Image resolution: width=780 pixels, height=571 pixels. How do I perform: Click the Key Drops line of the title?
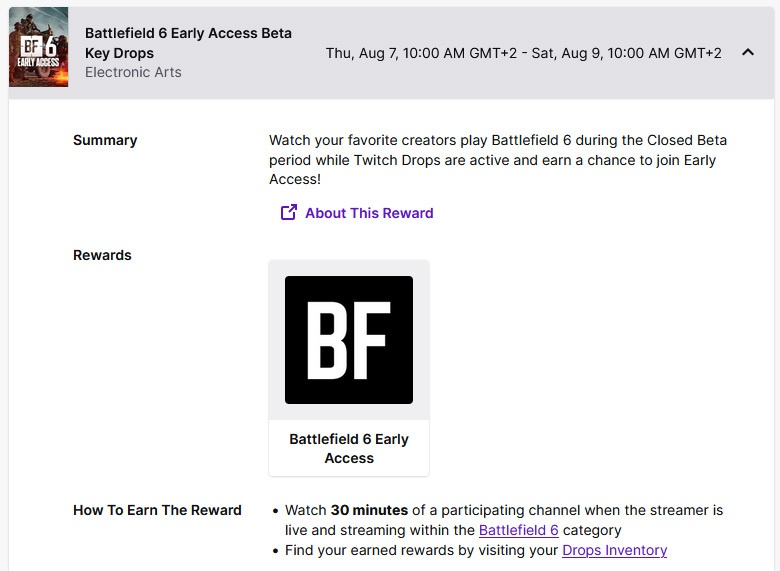[119, 53]
